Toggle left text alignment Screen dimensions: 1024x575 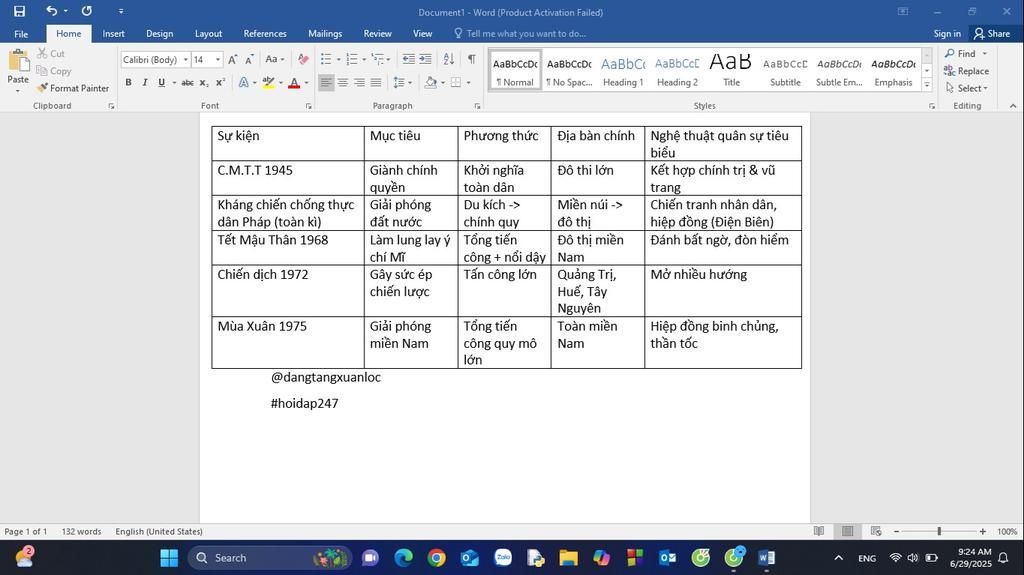(326, 83)
